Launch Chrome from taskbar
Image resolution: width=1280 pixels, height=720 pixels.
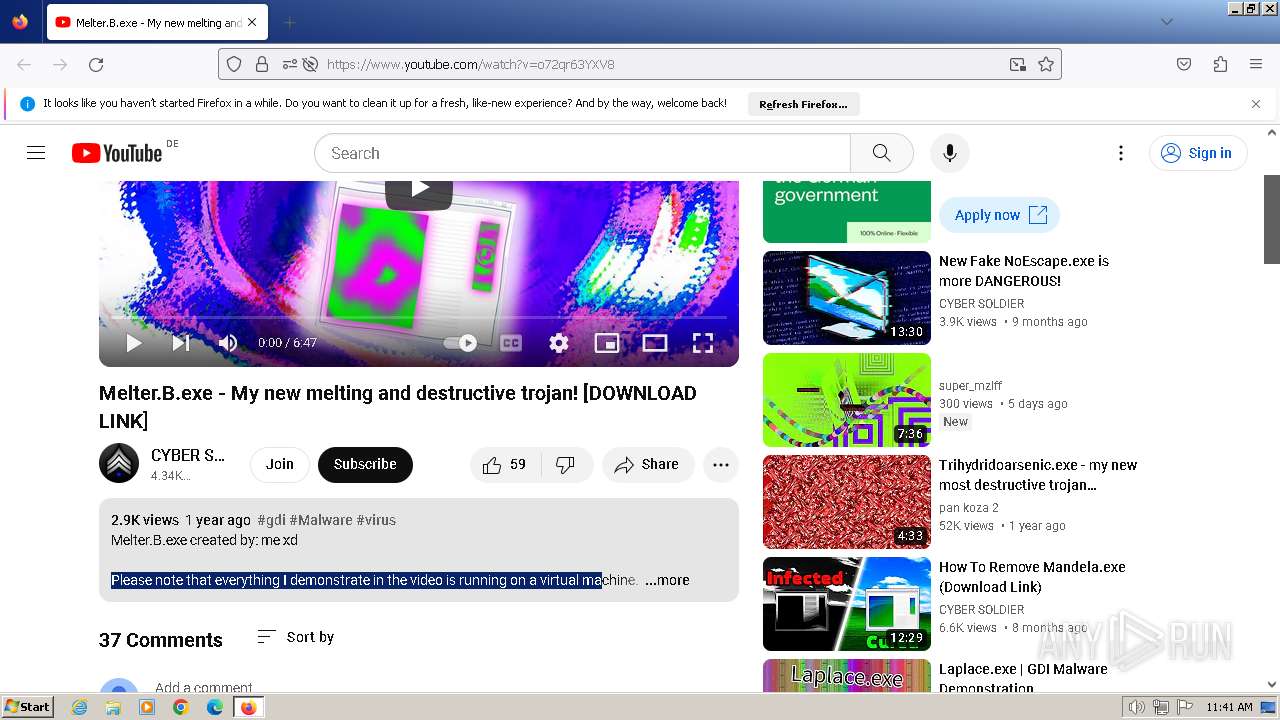point(180,707)
